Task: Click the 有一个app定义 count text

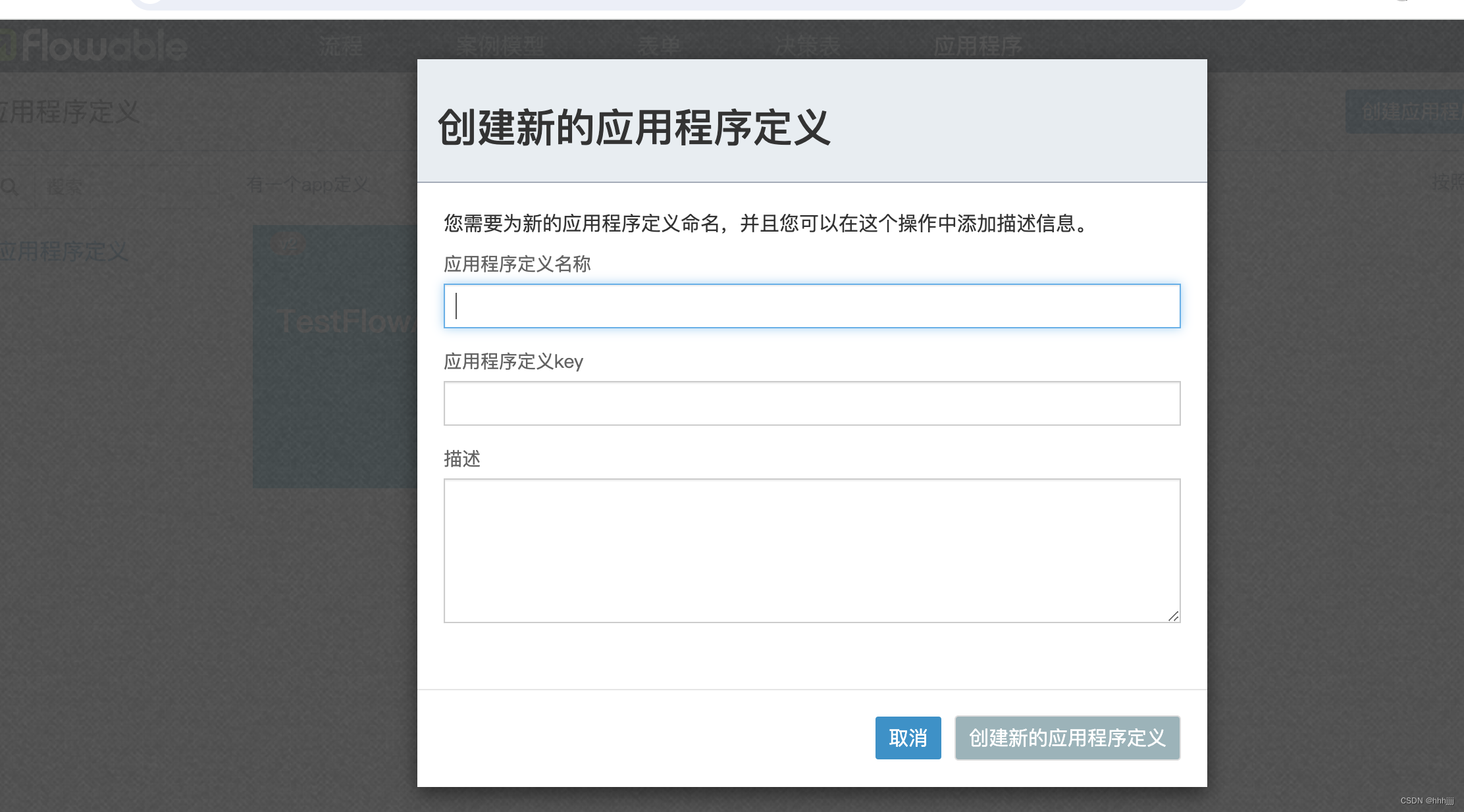Action: tap(307, 185)
